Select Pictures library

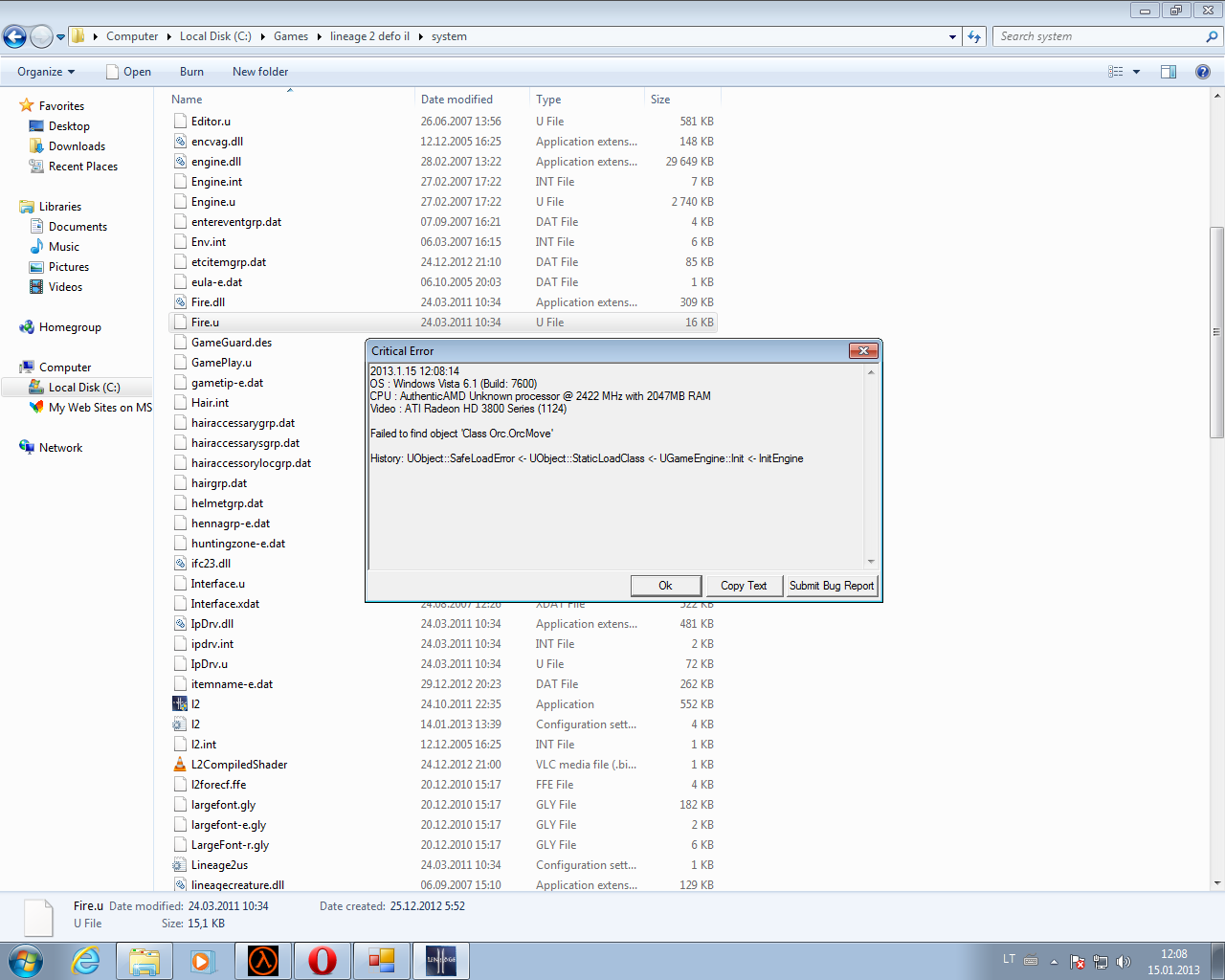(69, 267)
